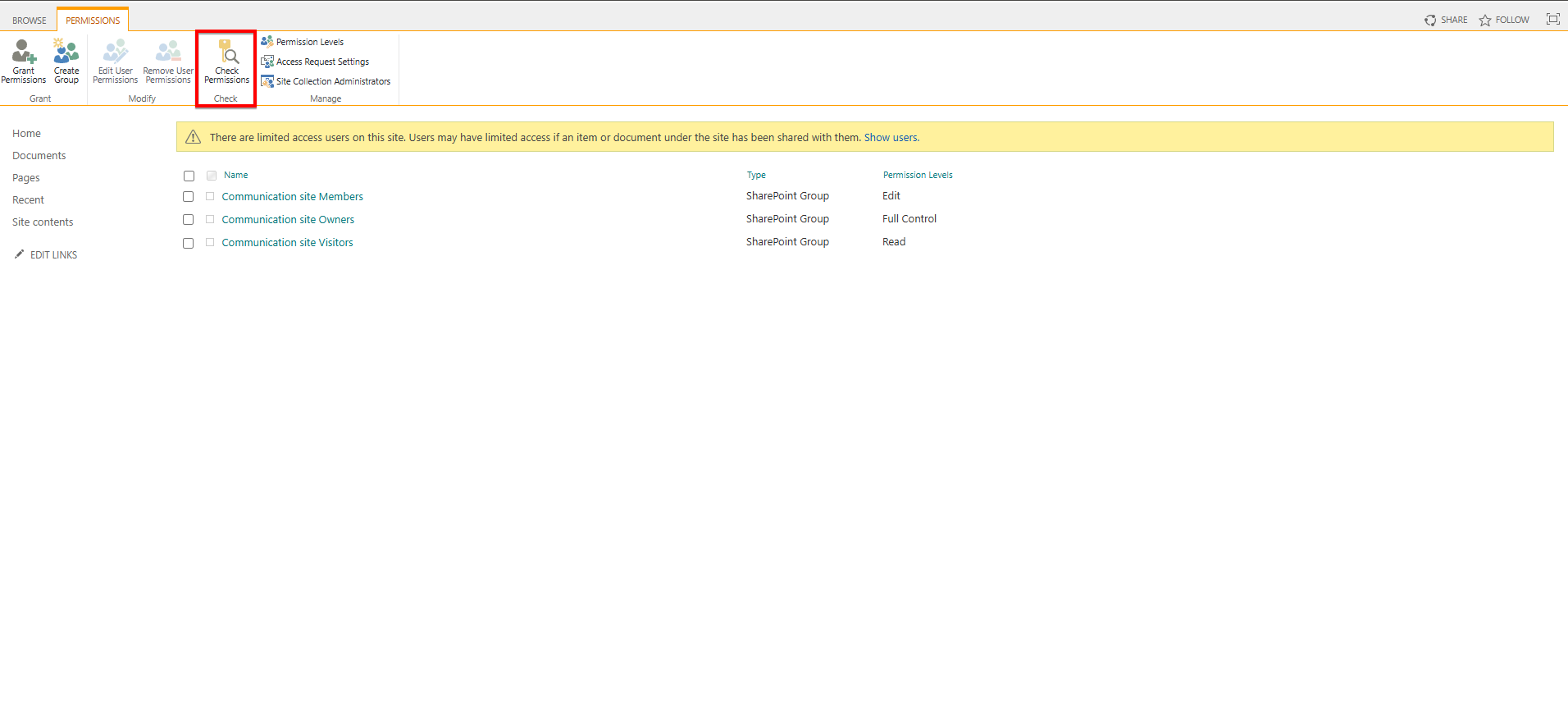Switch to the Browse tab
The image size is (1568, 709).
tap(30, 21)
